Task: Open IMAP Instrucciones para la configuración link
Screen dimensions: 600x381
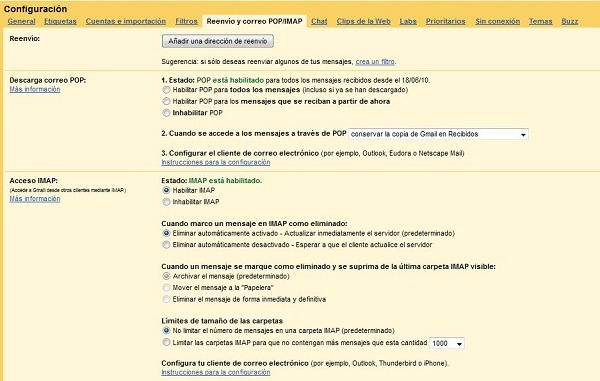Action: pos(216,372)
